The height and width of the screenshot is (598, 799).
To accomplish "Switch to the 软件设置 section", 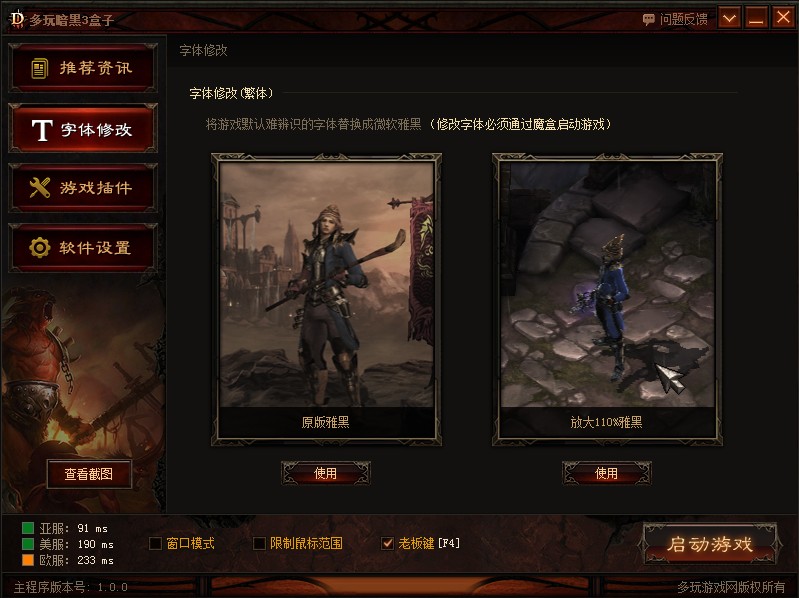I will point(83,248).
